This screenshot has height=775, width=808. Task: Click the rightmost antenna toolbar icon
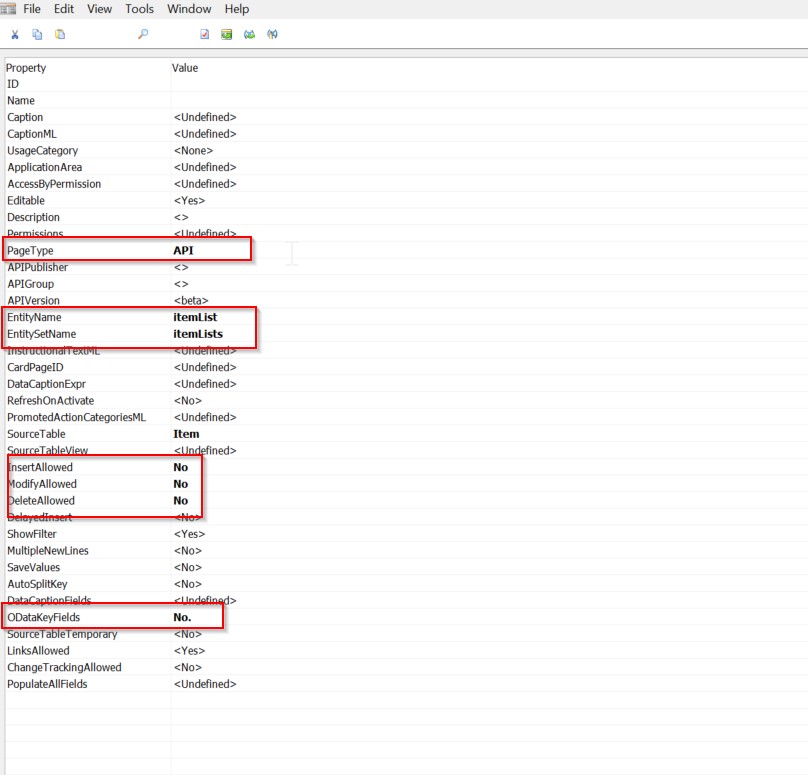[272, 34]
